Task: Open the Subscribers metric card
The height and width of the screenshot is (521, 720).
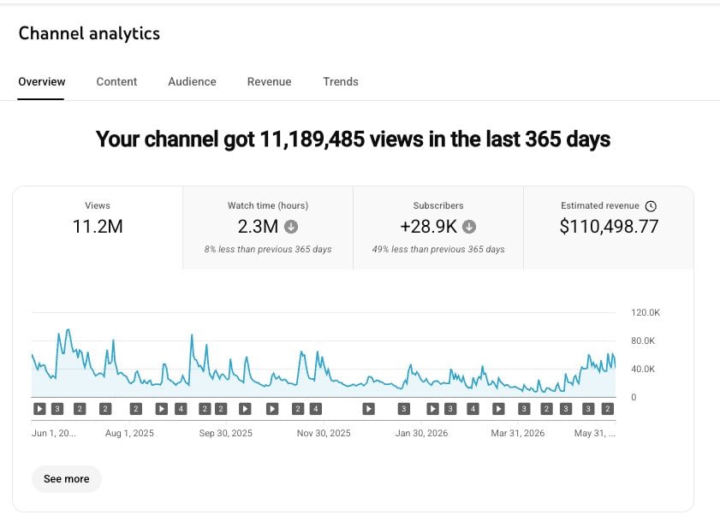Action: tap(438, 228)
